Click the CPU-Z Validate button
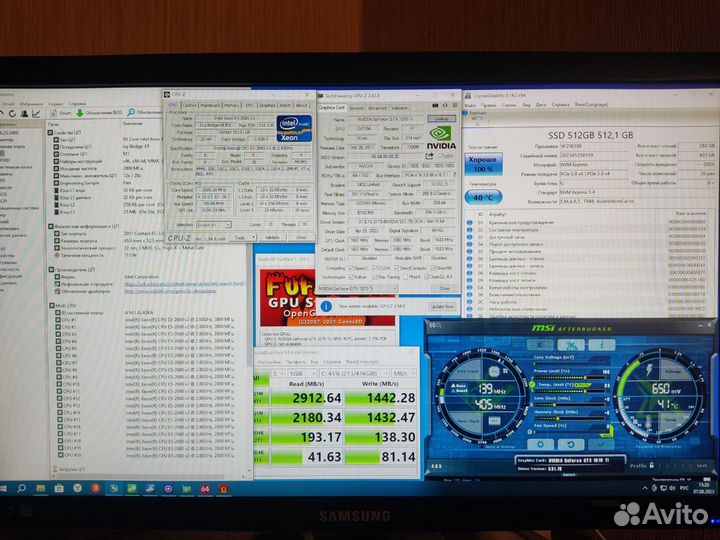720x540 pixels. coord(272,237)
